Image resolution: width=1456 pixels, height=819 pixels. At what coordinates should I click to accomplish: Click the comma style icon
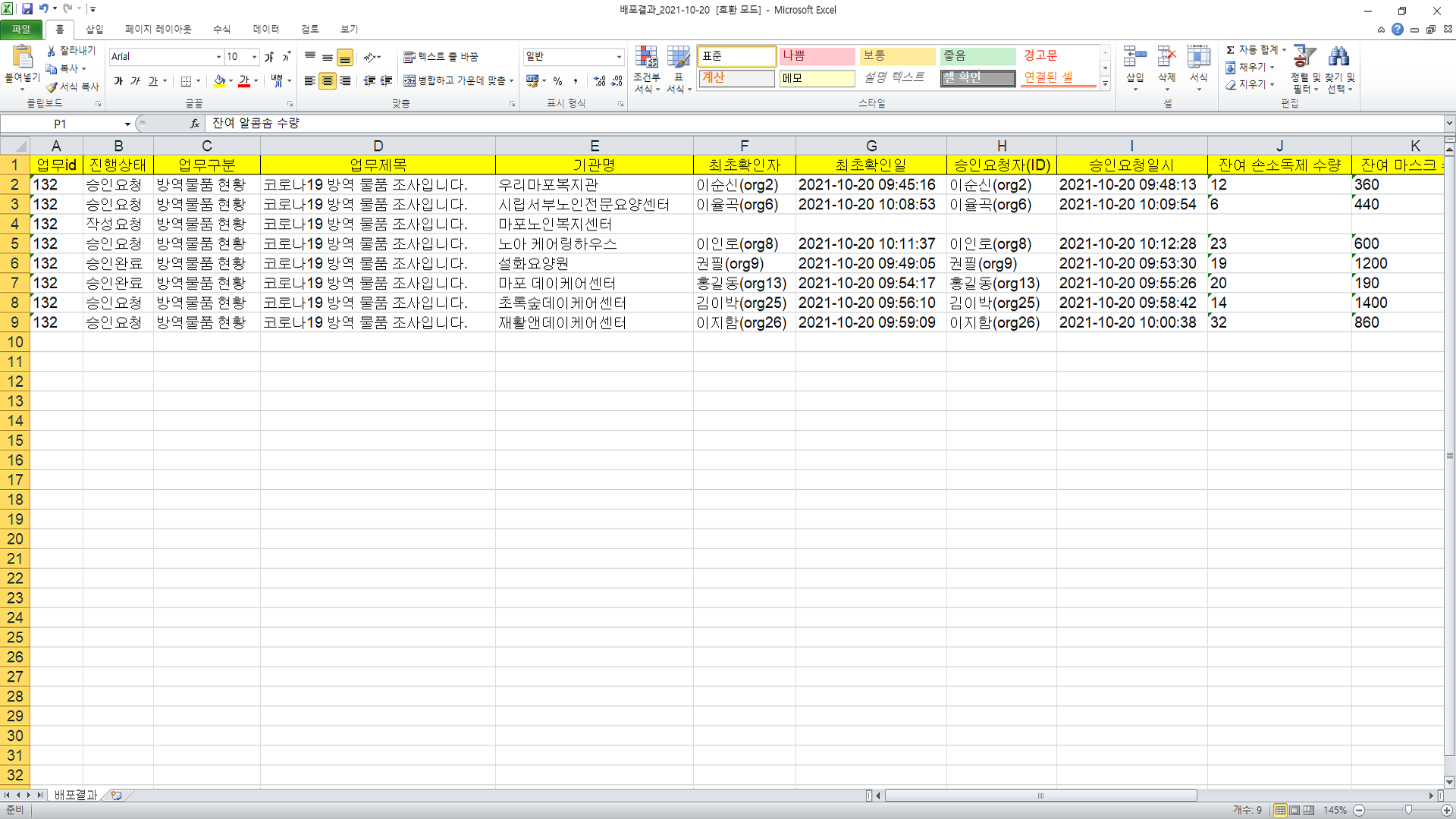(x=576, y=81)
